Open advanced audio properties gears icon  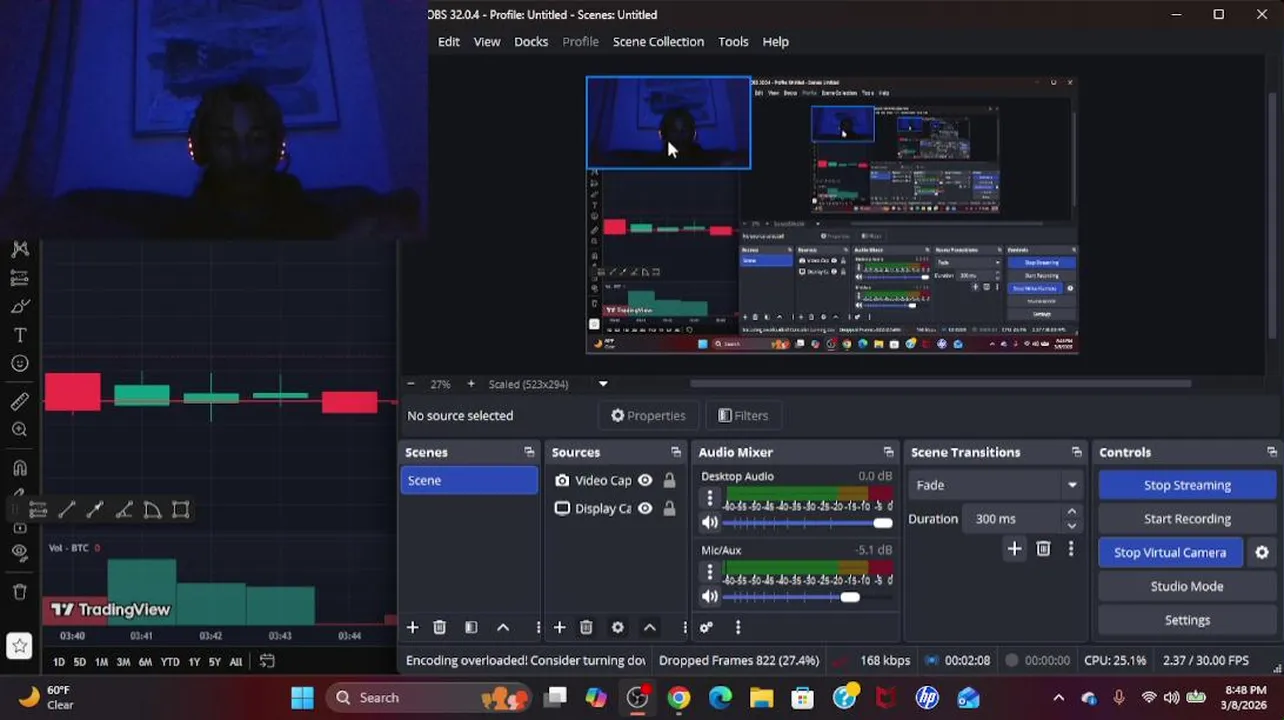click(706, 627)
